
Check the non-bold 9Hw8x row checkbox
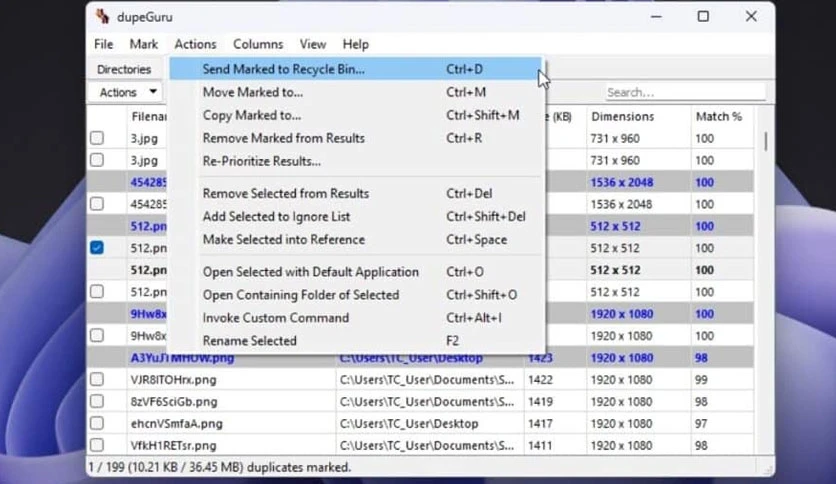click(x=97, y=335)
